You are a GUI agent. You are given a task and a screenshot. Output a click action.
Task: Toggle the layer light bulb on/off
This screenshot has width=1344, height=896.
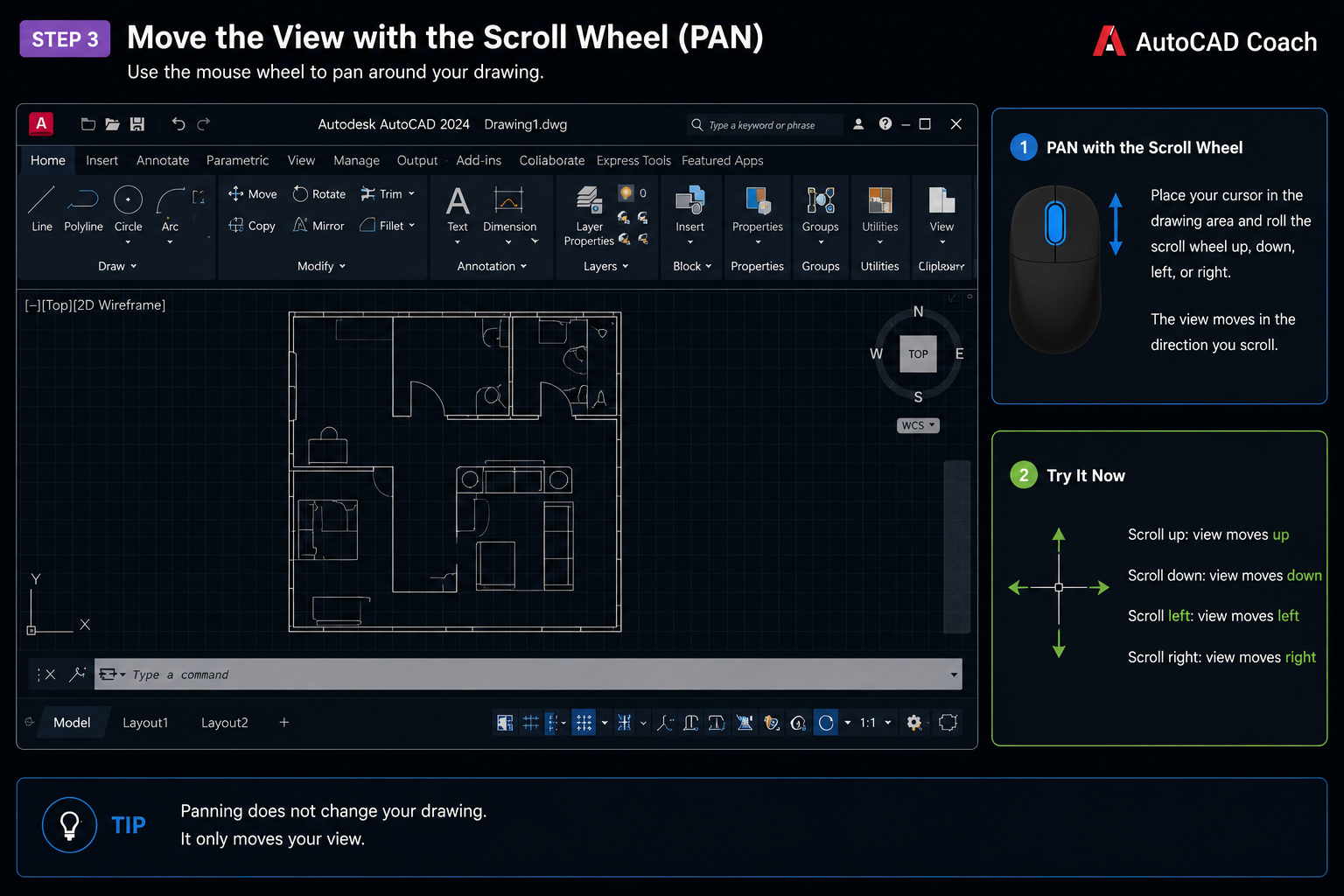tap(626, 192)
